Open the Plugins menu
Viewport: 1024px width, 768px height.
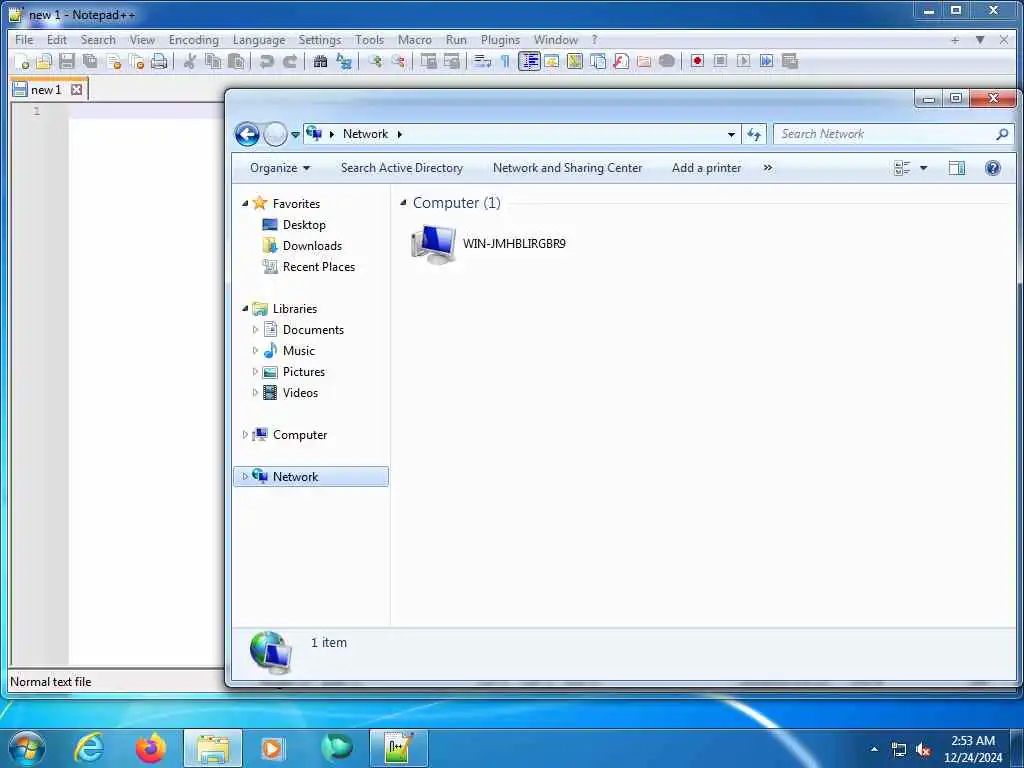[x=500, y=40]
